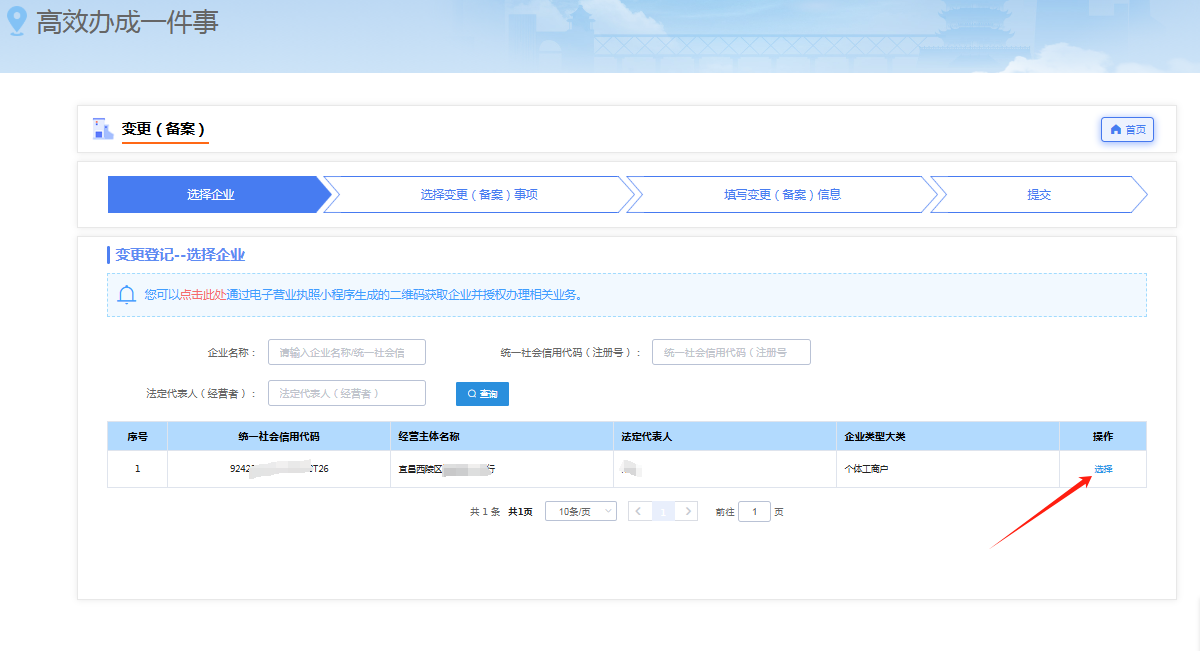Click the 前往 page number box
1200x651 pixels.
pos(754,511)
